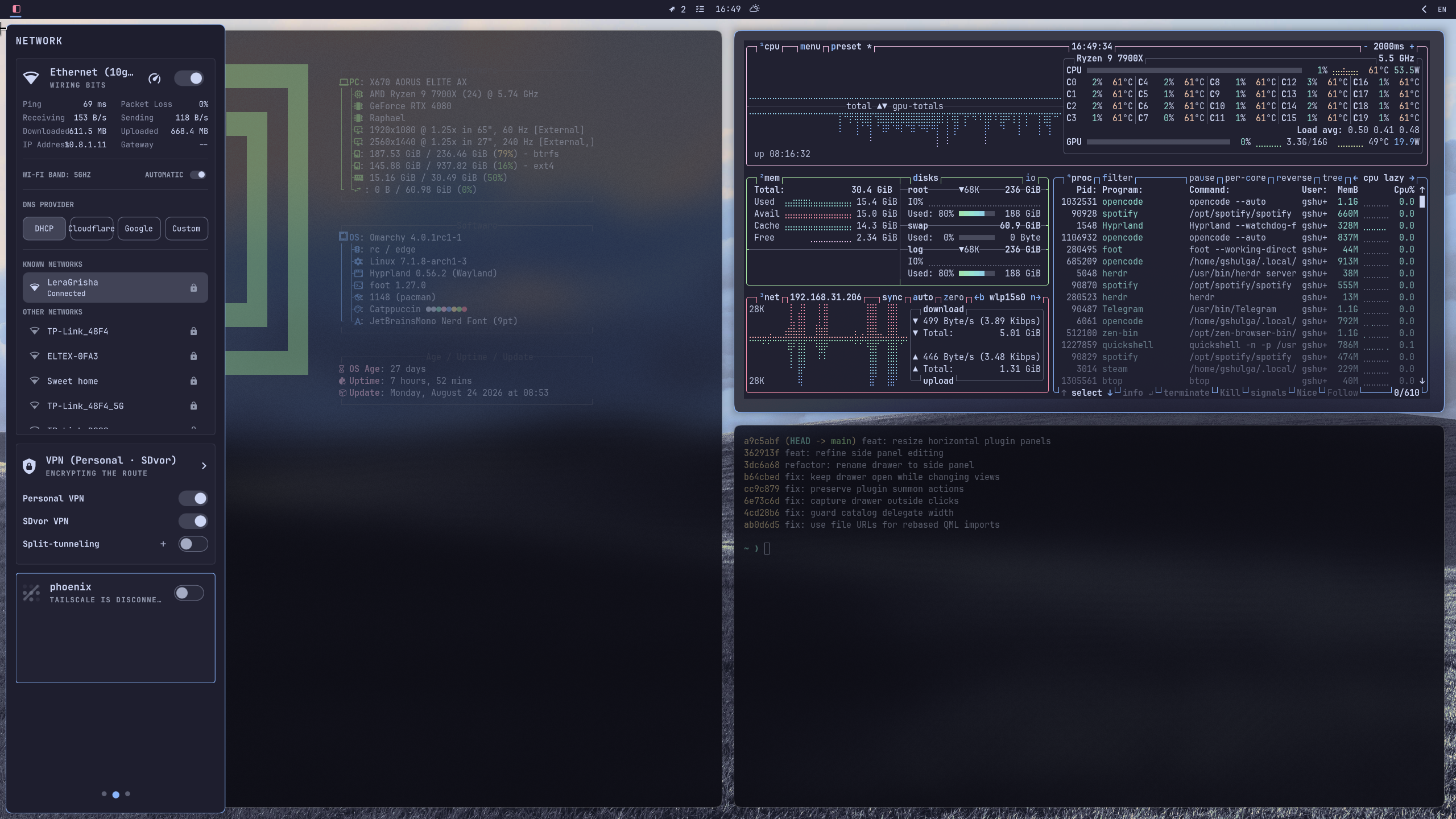Connect to the Sweet home network
This screenshot has width=1456, height=819.
[115, 381]
